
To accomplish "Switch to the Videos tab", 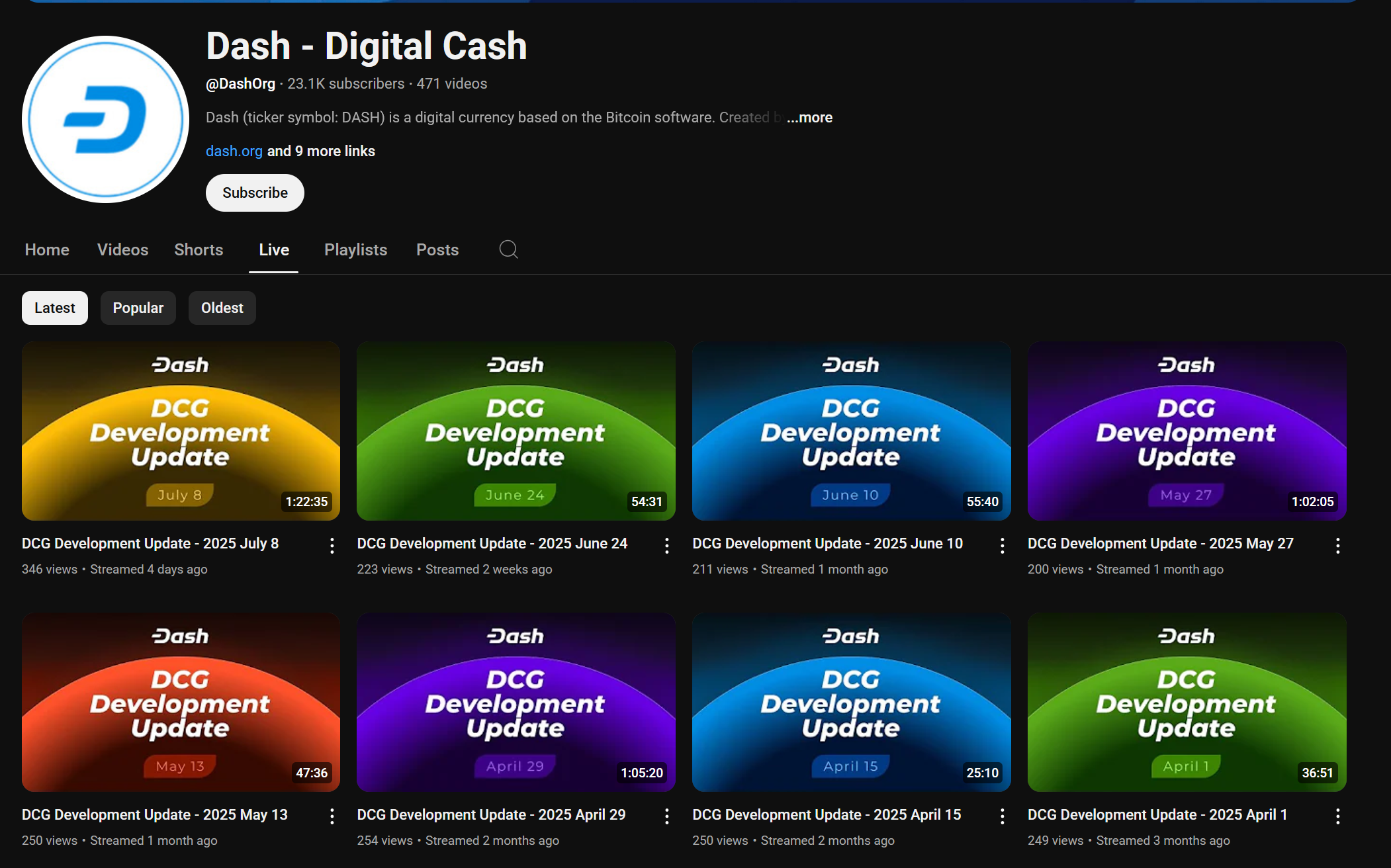I will click(122, 249).
